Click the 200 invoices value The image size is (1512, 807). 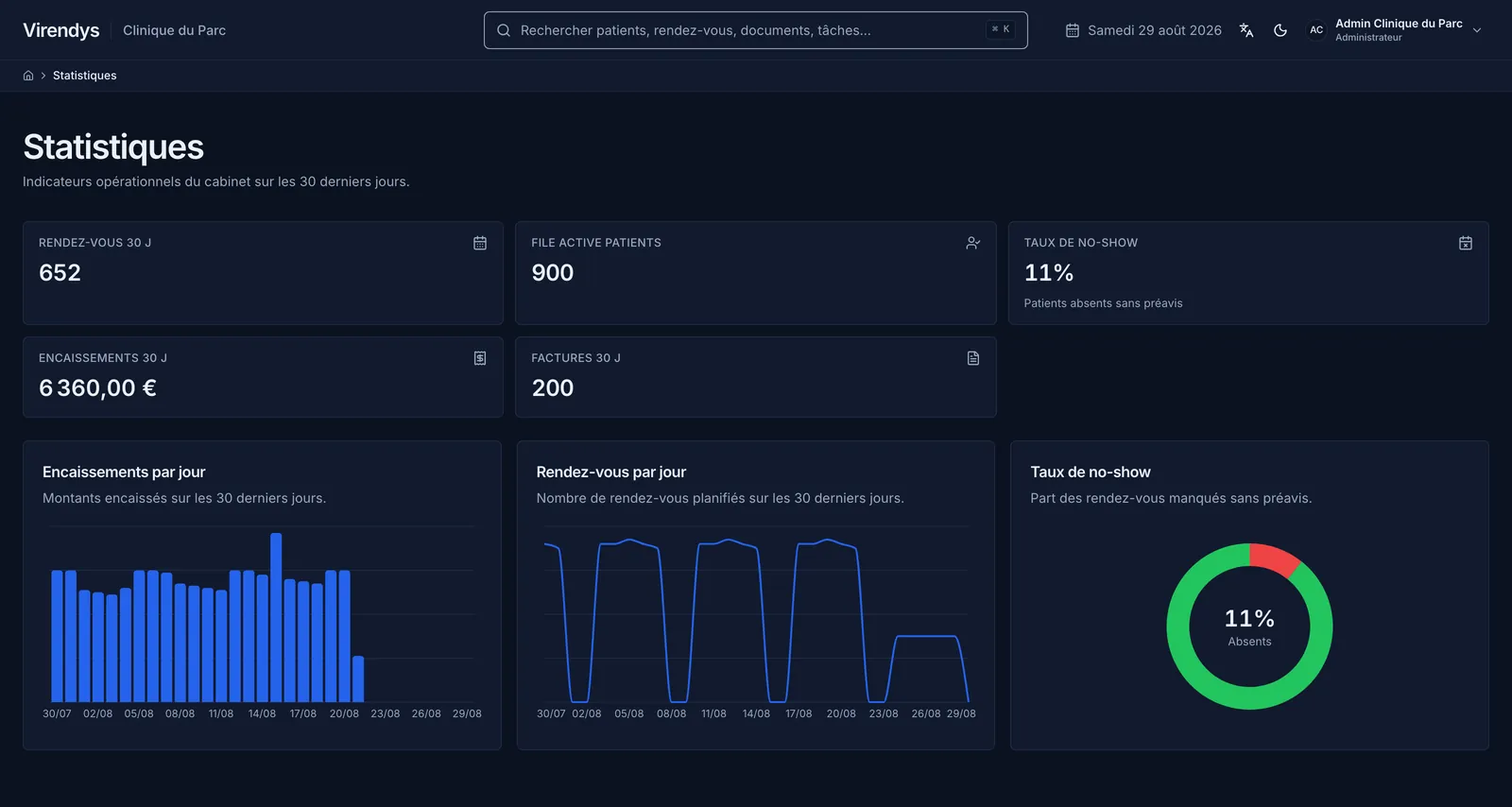(x=553, y=388)
